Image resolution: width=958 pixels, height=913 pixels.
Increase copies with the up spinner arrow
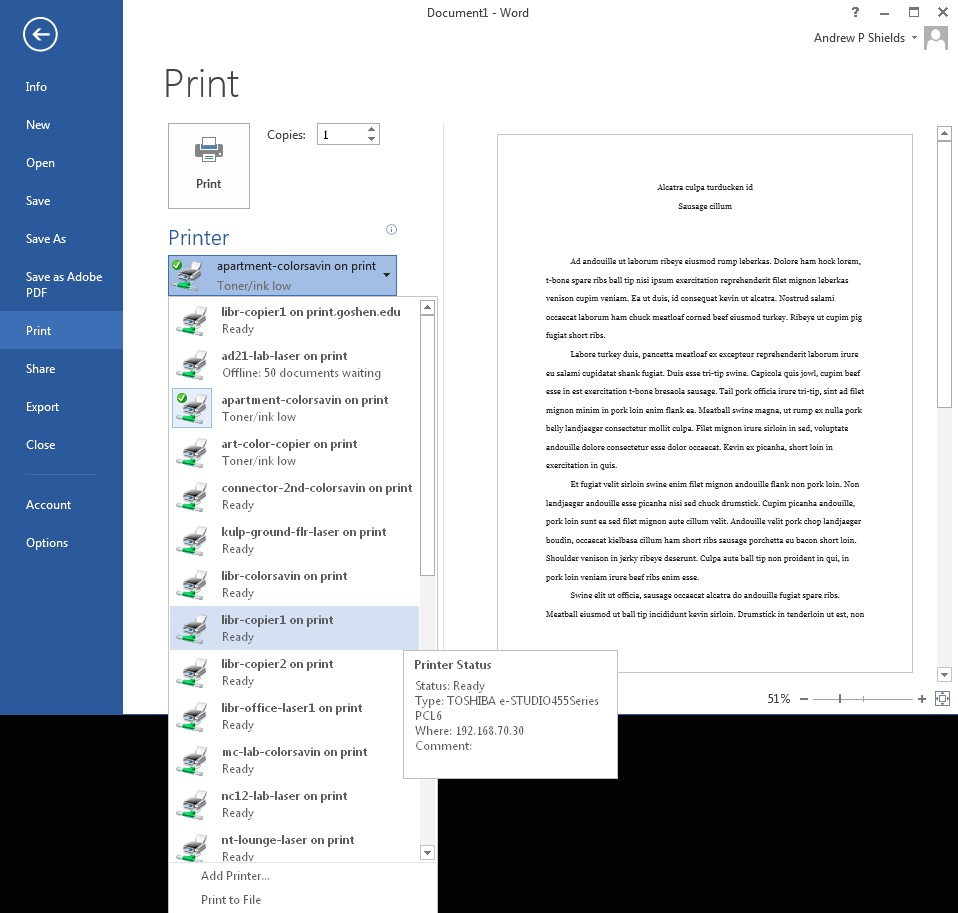(372, 129)
